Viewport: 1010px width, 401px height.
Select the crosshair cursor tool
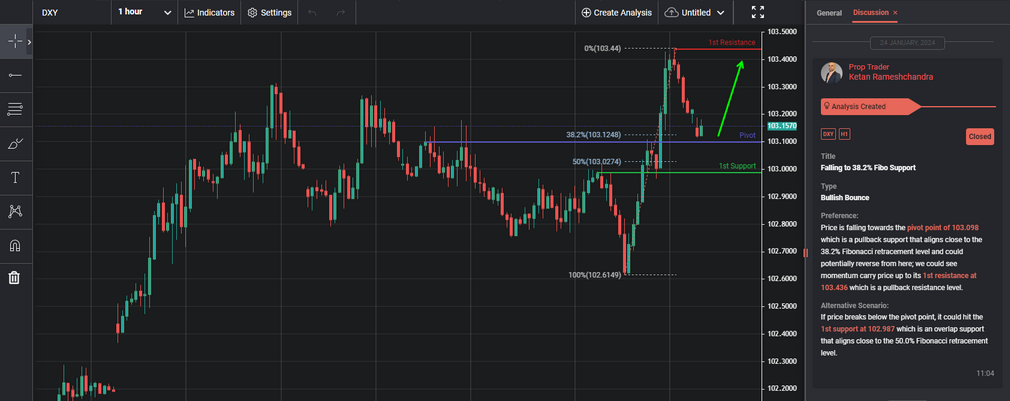15,41
